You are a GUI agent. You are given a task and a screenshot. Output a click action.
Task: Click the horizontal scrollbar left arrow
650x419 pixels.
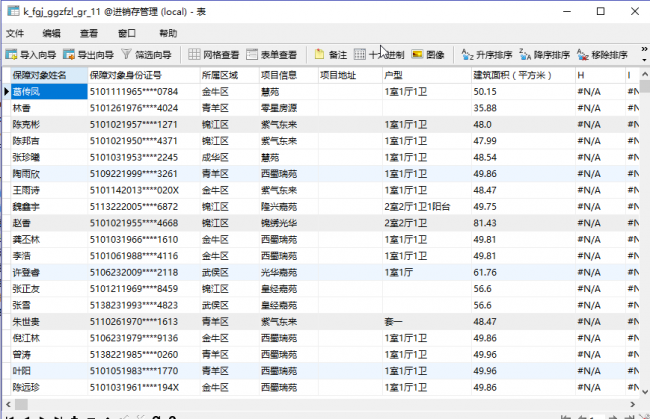click(x=8, y=404)
